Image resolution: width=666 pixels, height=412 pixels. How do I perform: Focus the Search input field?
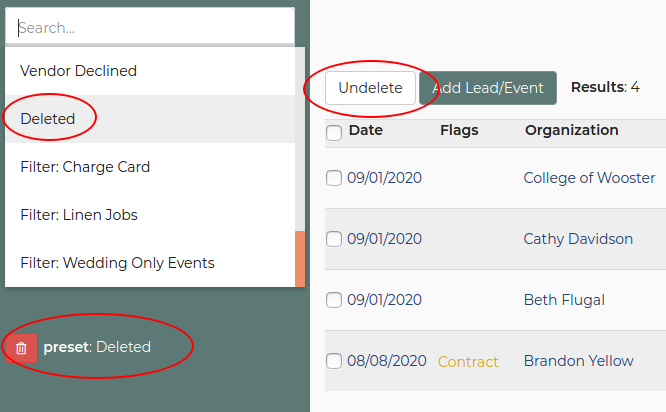[150, 28]
